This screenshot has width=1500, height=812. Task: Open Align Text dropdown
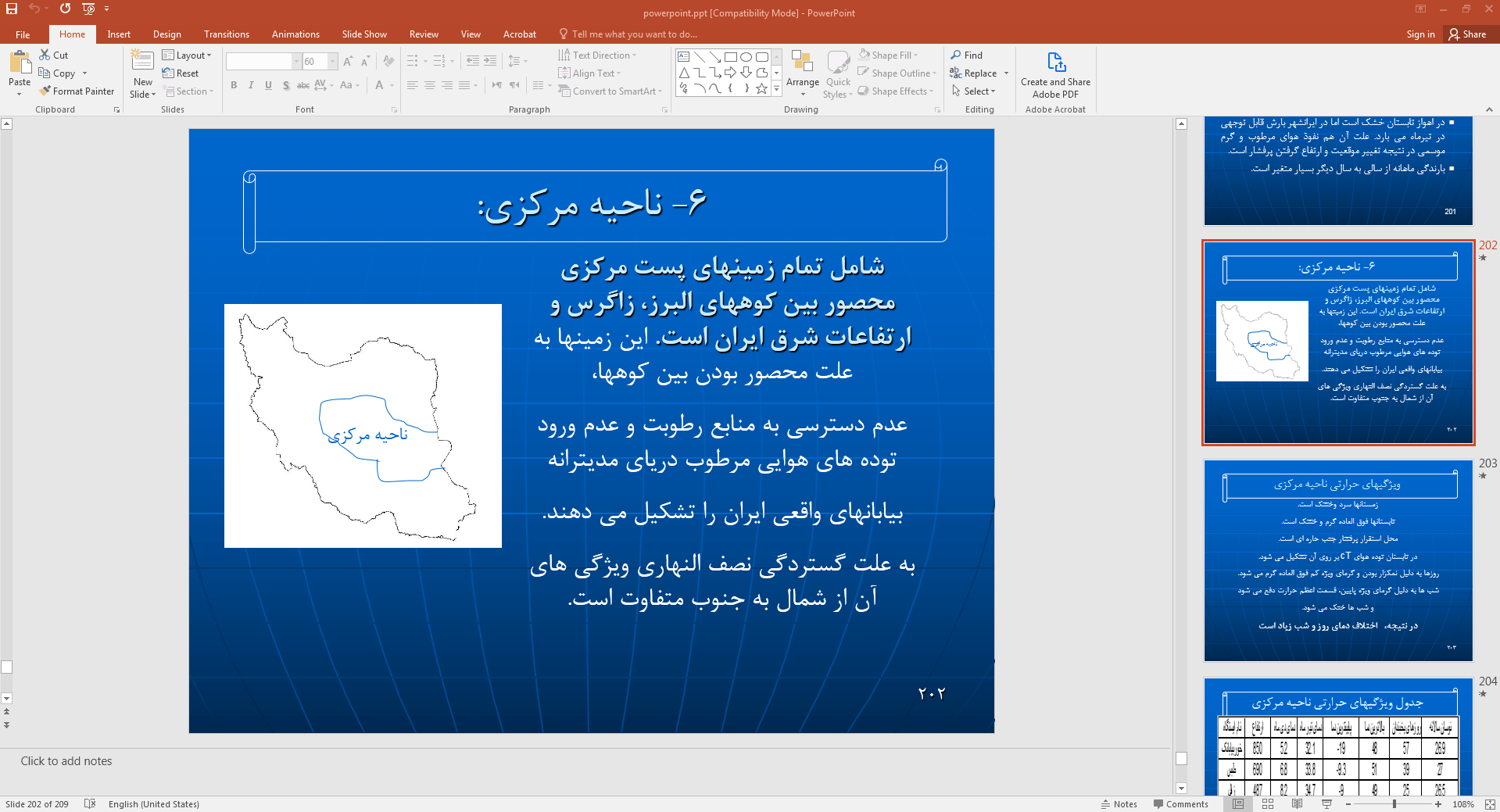pyautogui.click(x=590, y=73)
